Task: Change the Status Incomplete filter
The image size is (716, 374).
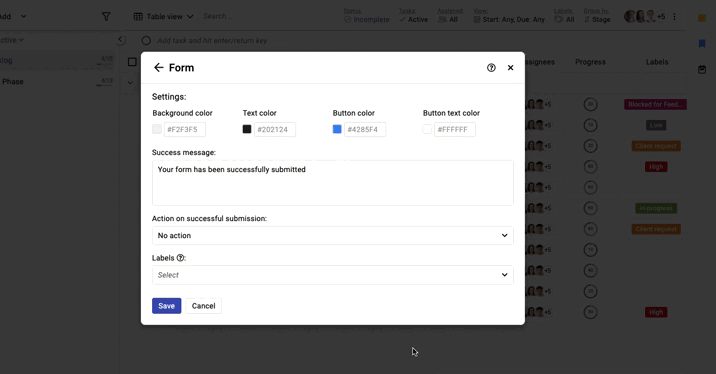Action: [367, 16]
